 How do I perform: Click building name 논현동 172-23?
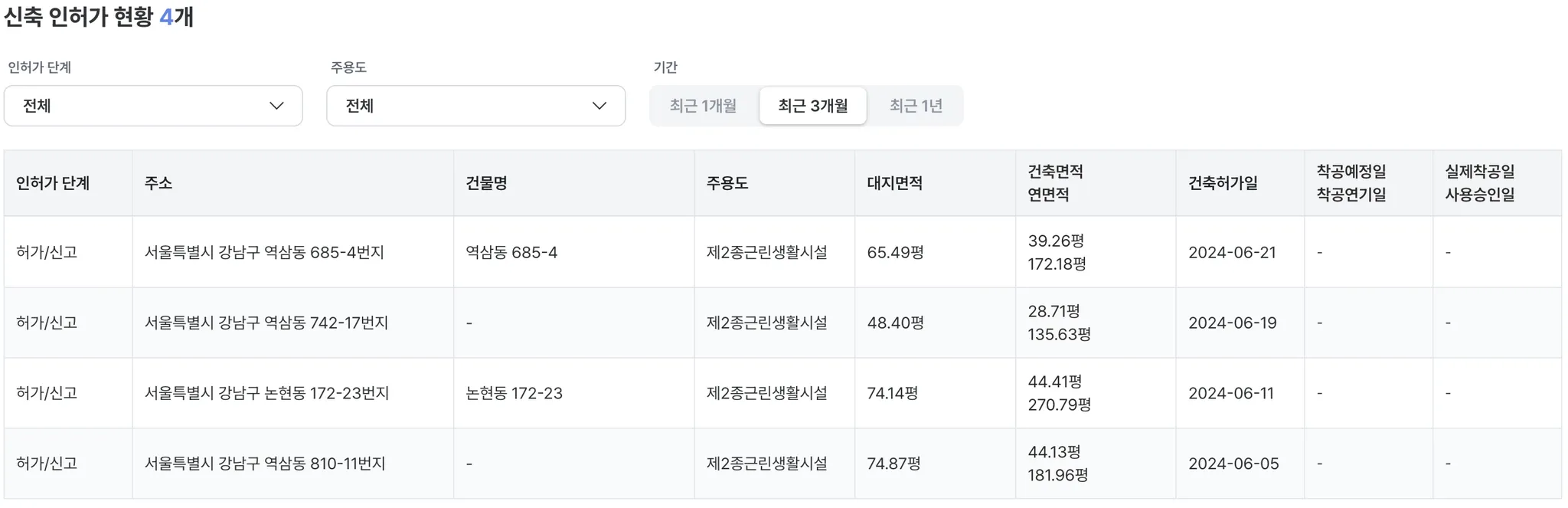click(x=514, y=393)
